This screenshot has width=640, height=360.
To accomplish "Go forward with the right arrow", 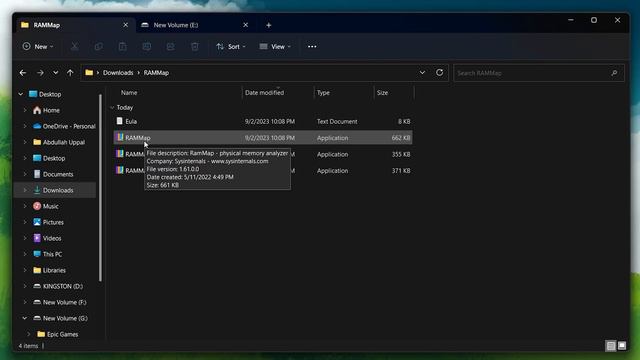I will pyautogui.click(x=40, y=73).
